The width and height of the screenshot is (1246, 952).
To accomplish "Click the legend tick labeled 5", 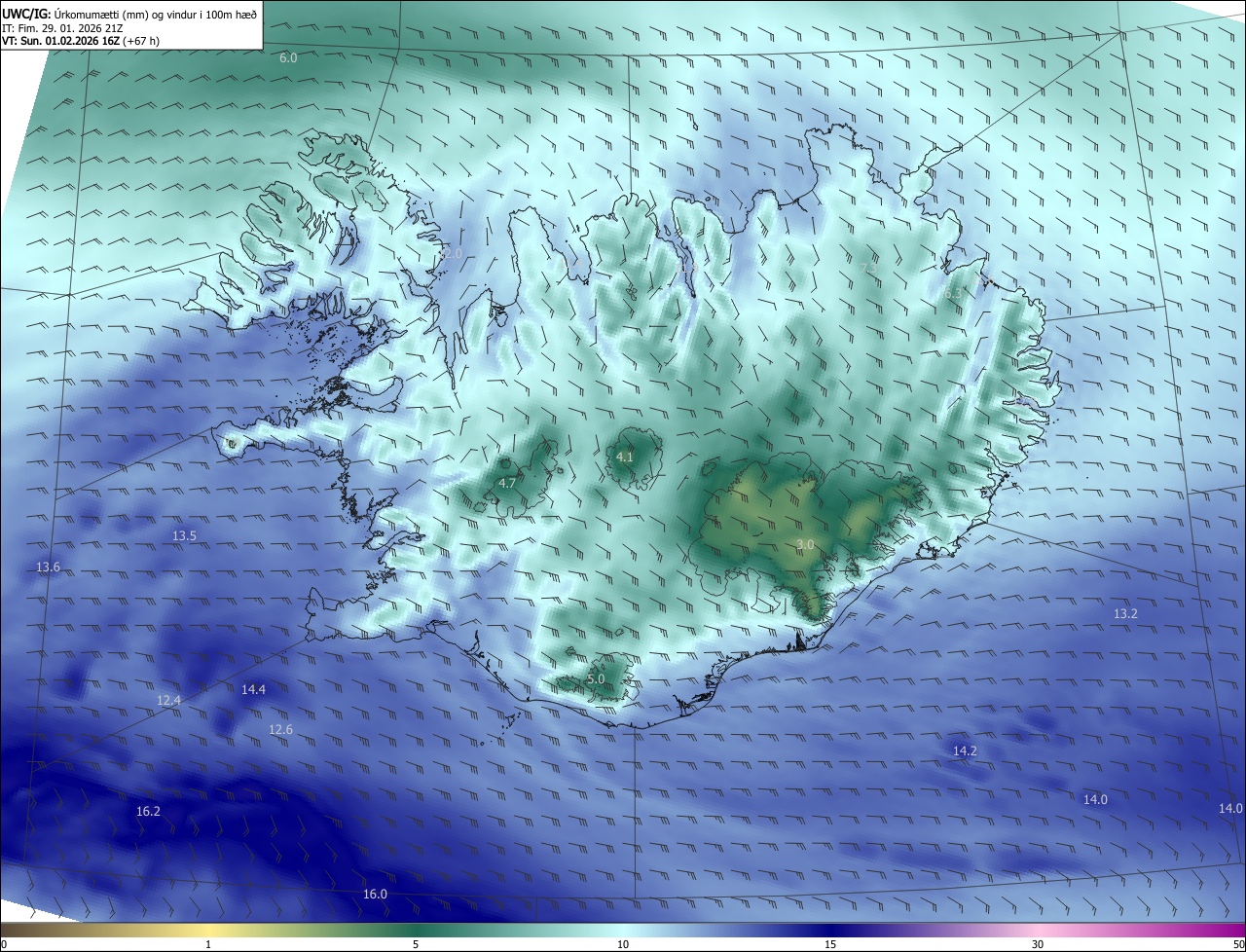I will click(416, 944).
